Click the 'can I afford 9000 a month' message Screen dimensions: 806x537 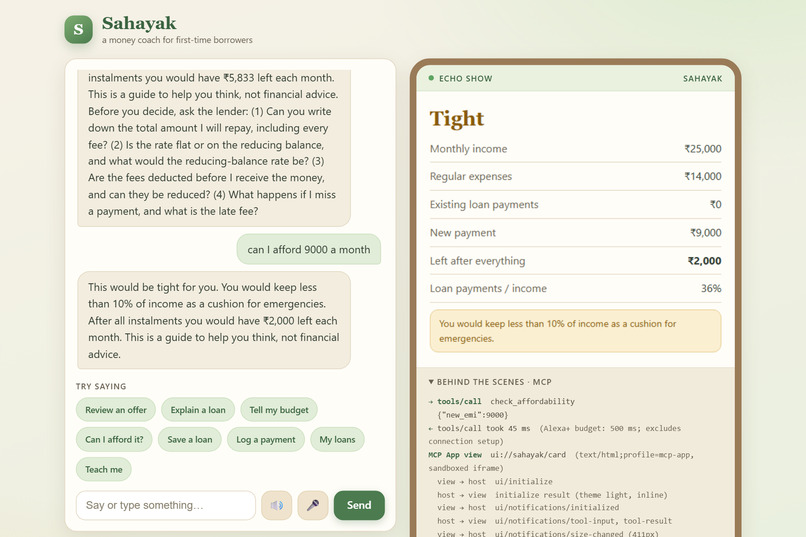(308, 250)
